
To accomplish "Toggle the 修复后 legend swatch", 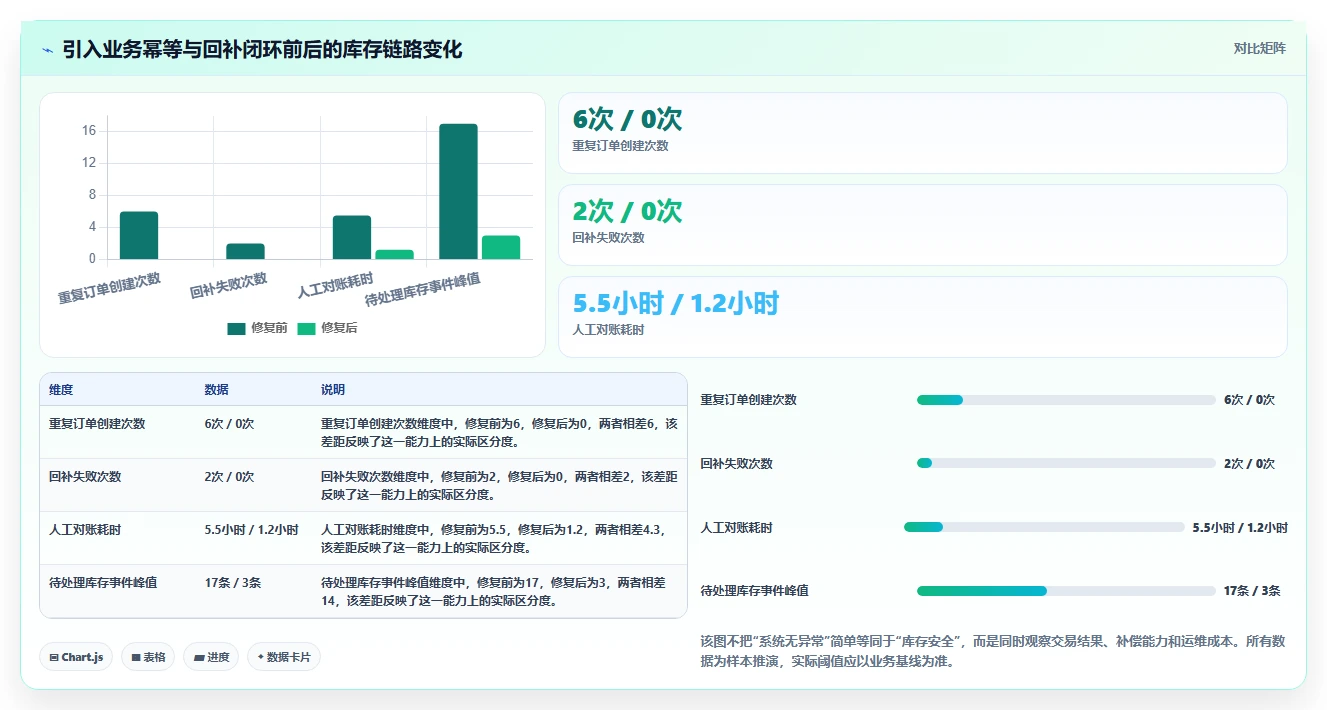I will [306, 328].
